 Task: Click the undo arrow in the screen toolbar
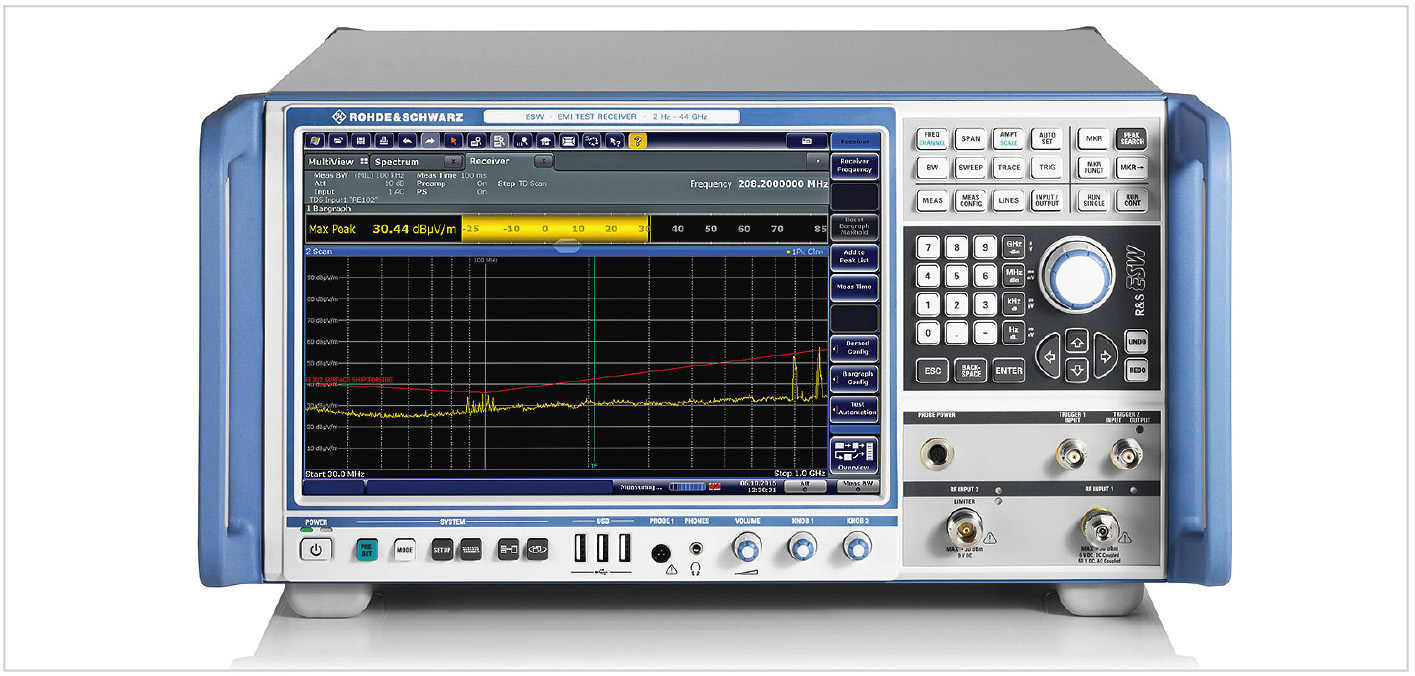(408, 141)
